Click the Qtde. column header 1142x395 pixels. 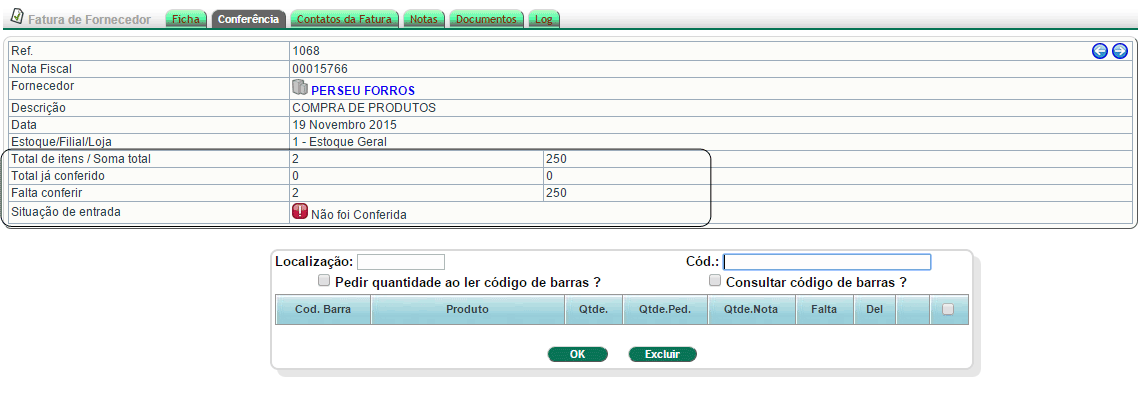594,309
